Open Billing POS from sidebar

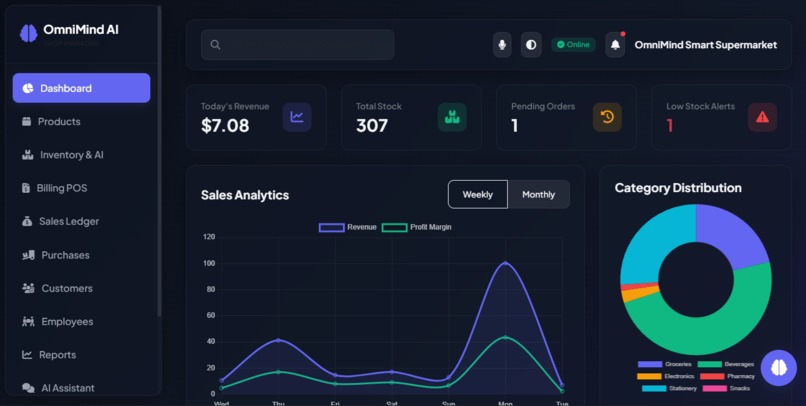coord(81,188)
